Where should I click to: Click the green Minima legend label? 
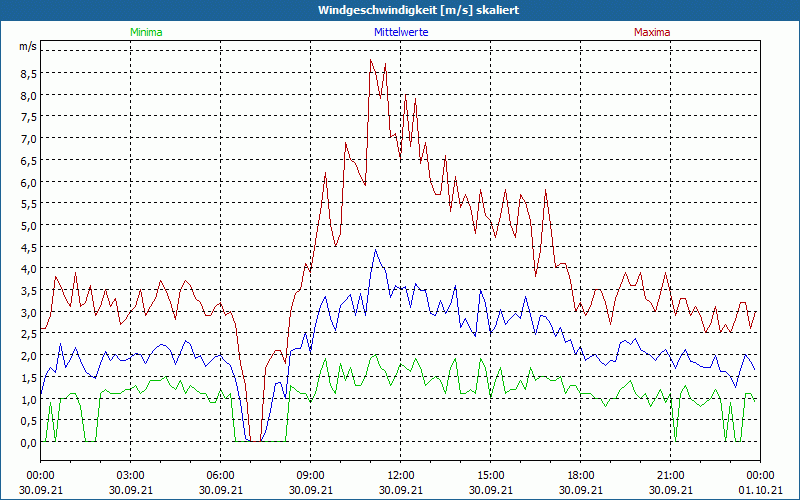(x=146, y=32)
